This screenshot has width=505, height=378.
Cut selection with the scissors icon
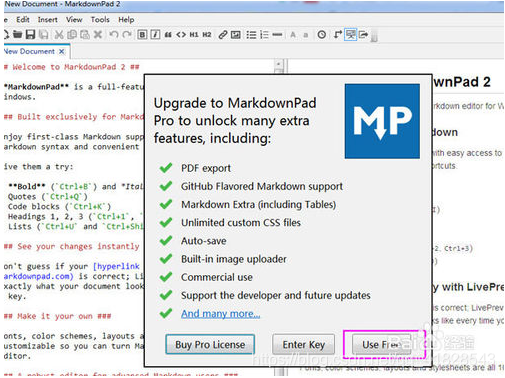59,35
